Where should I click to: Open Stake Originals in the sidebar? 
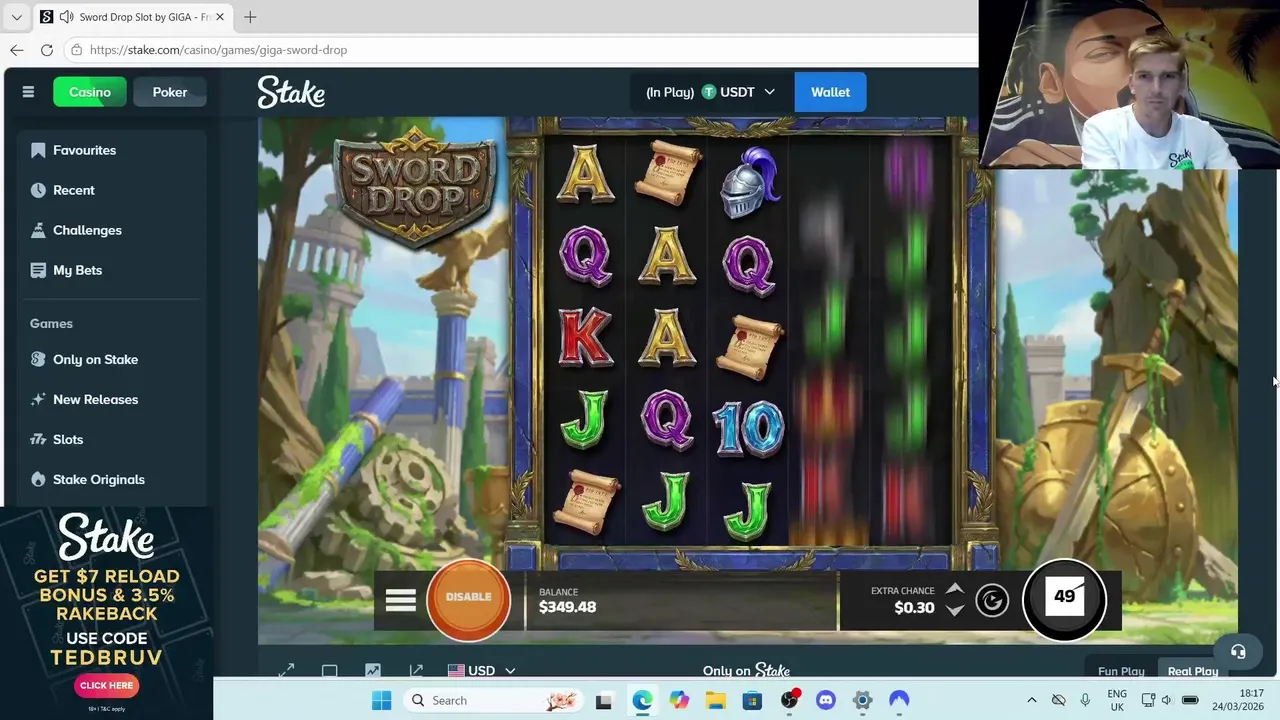pos(111,479)
